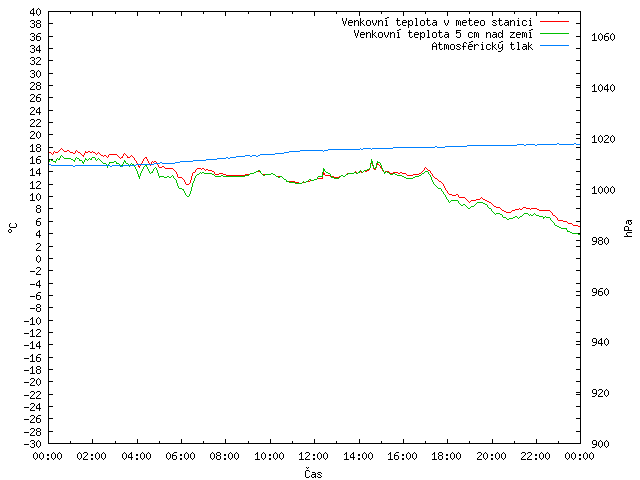The image size is (640, 480).
Task: Click x-axis tick label 08:00
Action: 225,456
